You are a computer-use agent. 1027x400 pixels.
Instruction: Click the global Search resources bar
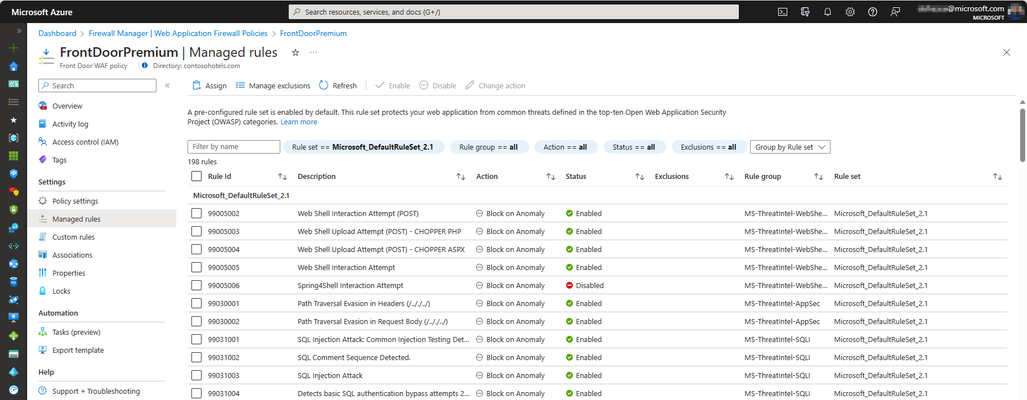tap(514, 12)
